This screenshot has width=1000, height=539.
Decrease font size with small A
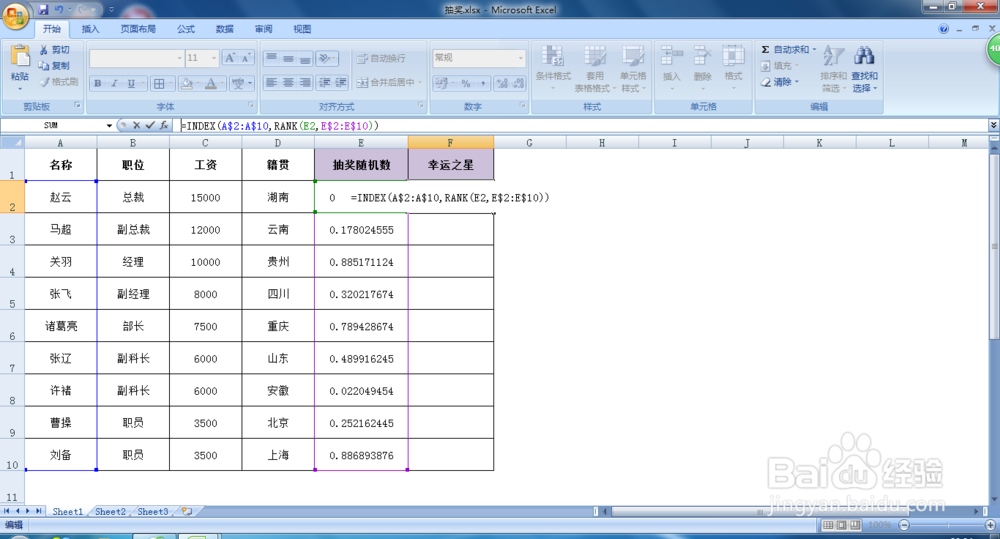[x=246, y=58]
